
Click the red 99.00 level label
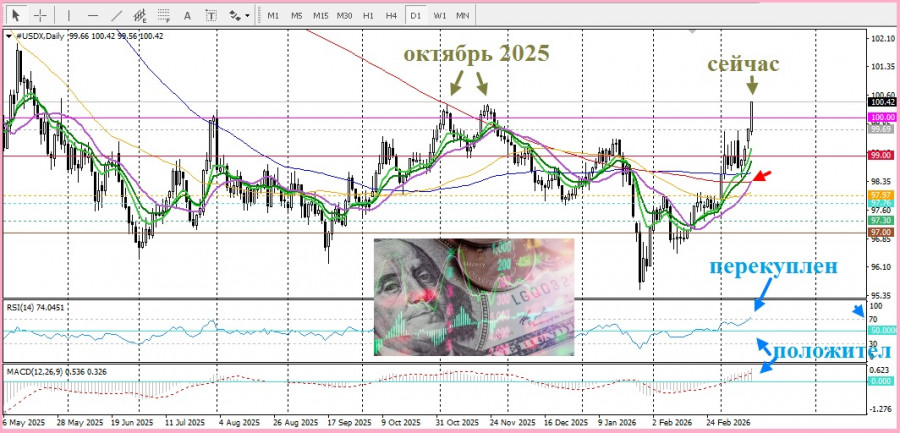pyautogui.click(x=882, y=155)
